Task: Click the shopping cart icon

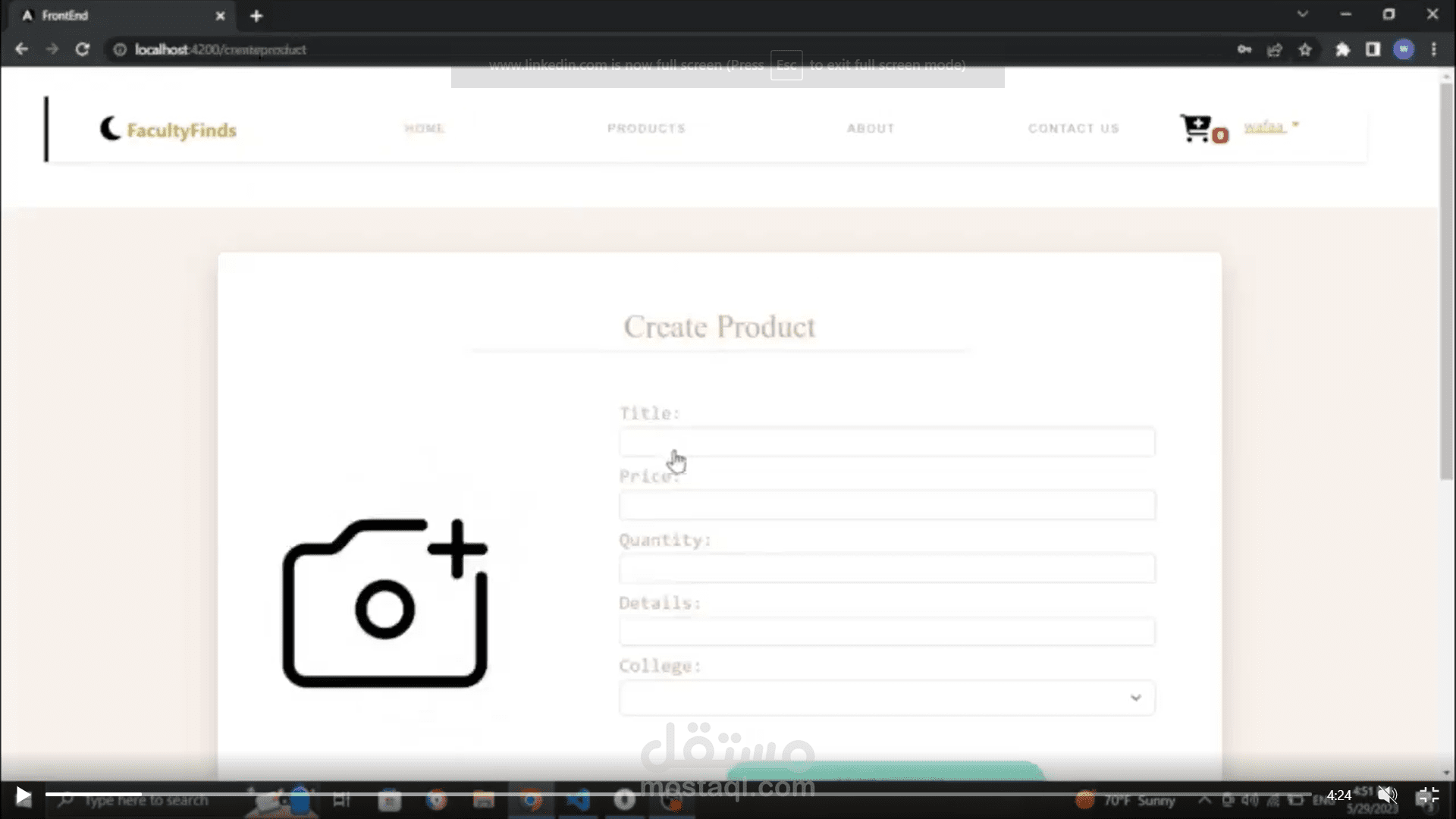Action: 1197,128
